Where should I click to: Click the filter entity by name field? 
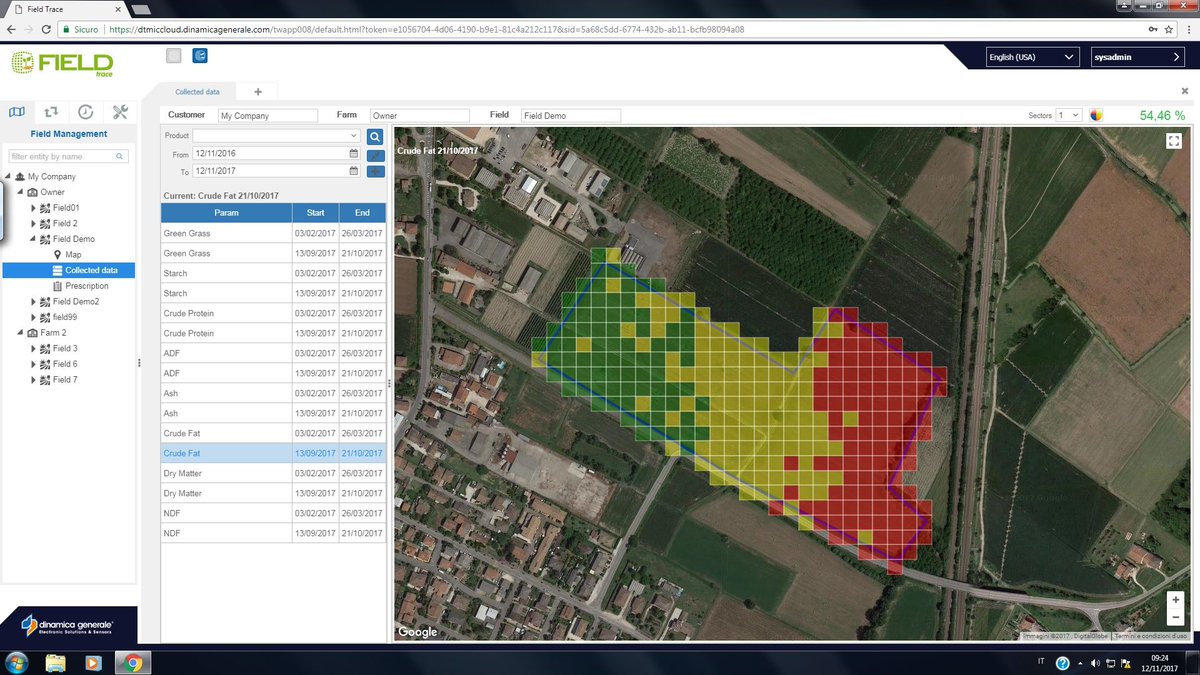(x=69, y=156)
